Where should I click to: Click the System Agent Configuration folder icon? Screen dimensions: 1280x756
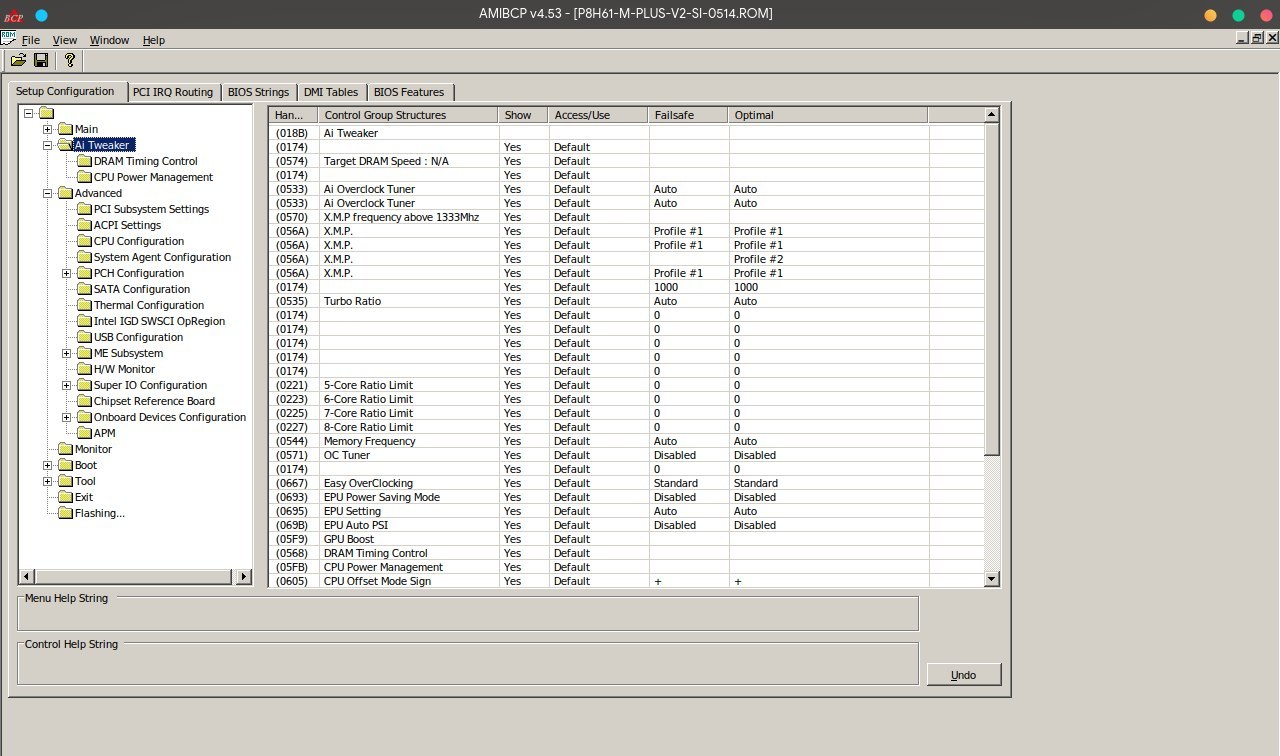(84, 257)
